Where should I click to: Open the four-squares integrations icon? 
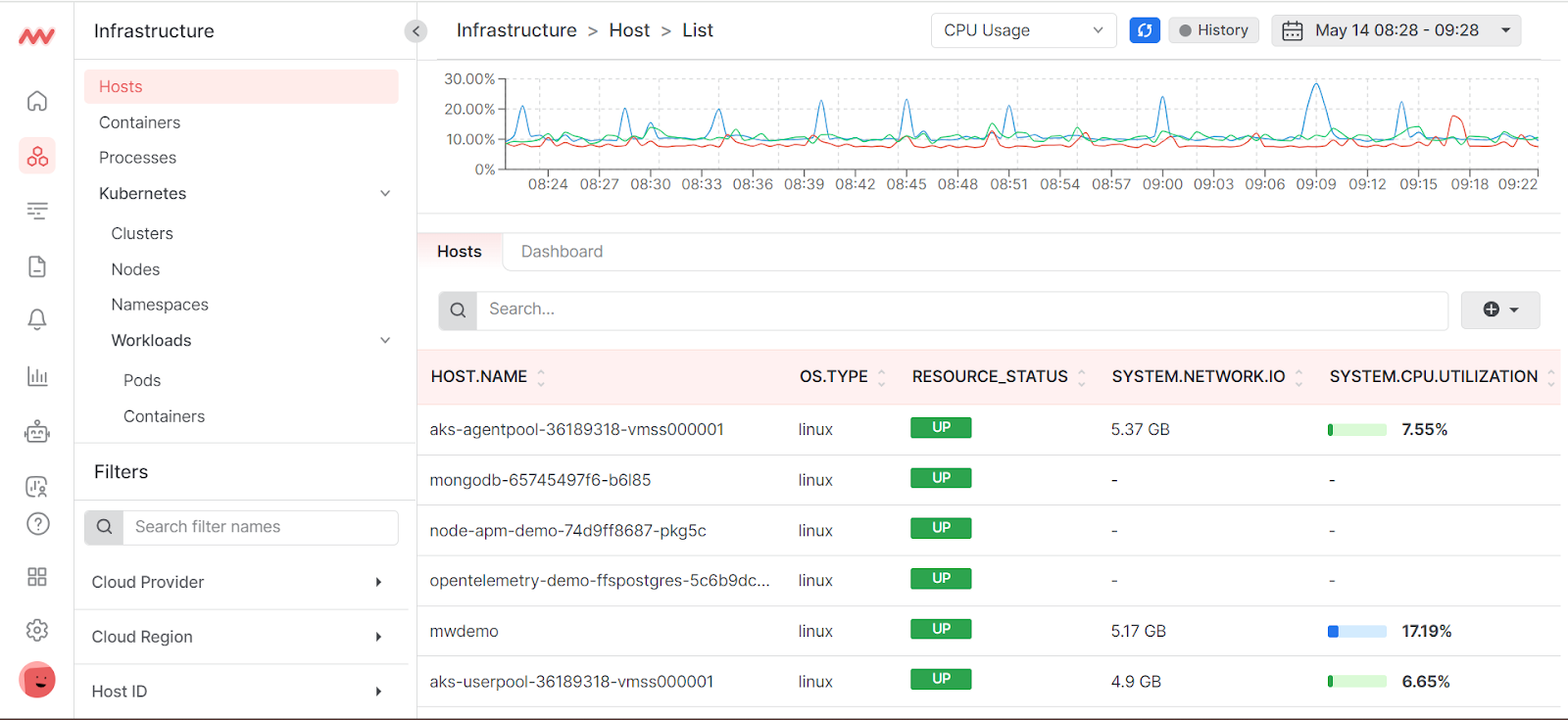[x=37, y=577]
